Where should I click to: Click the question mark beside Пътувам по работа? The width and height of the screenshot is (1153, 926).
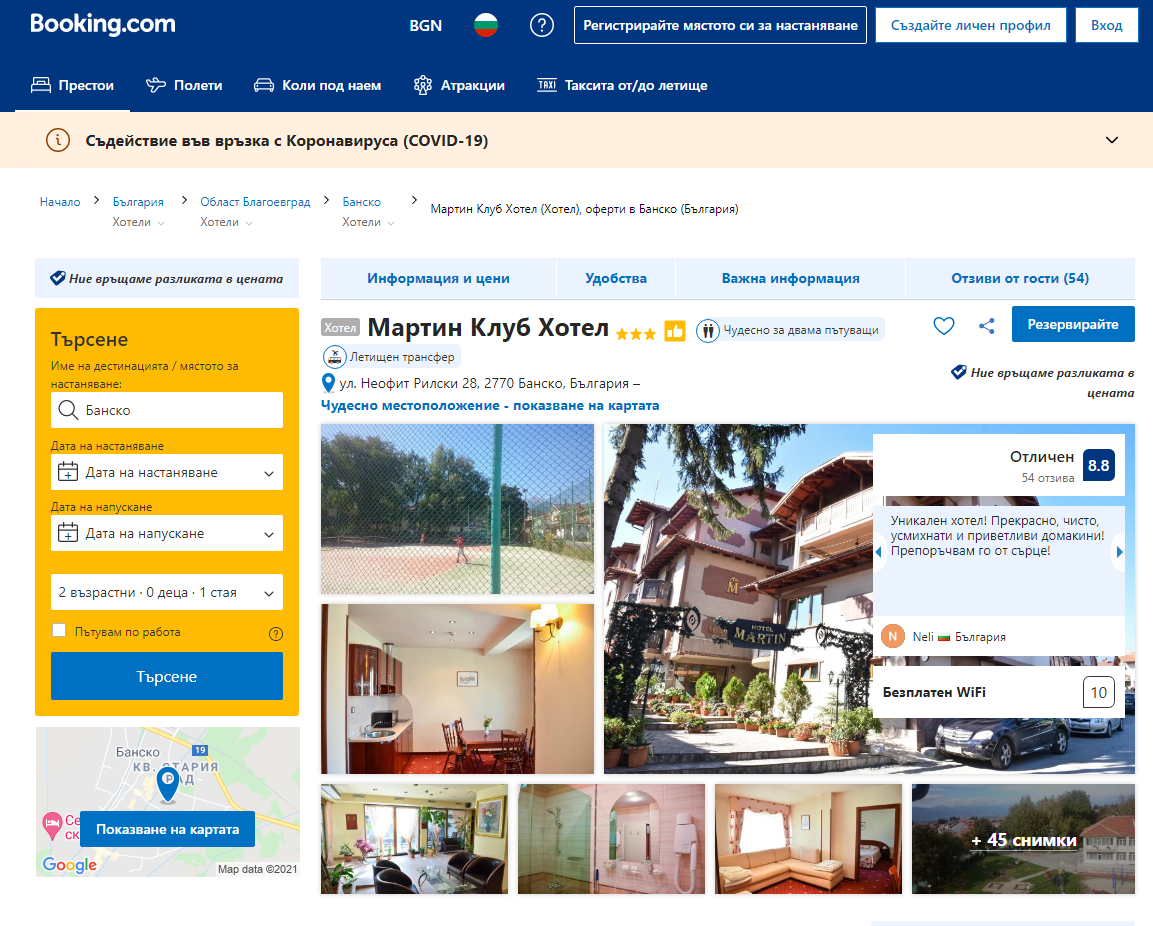(x=276, y=633)
